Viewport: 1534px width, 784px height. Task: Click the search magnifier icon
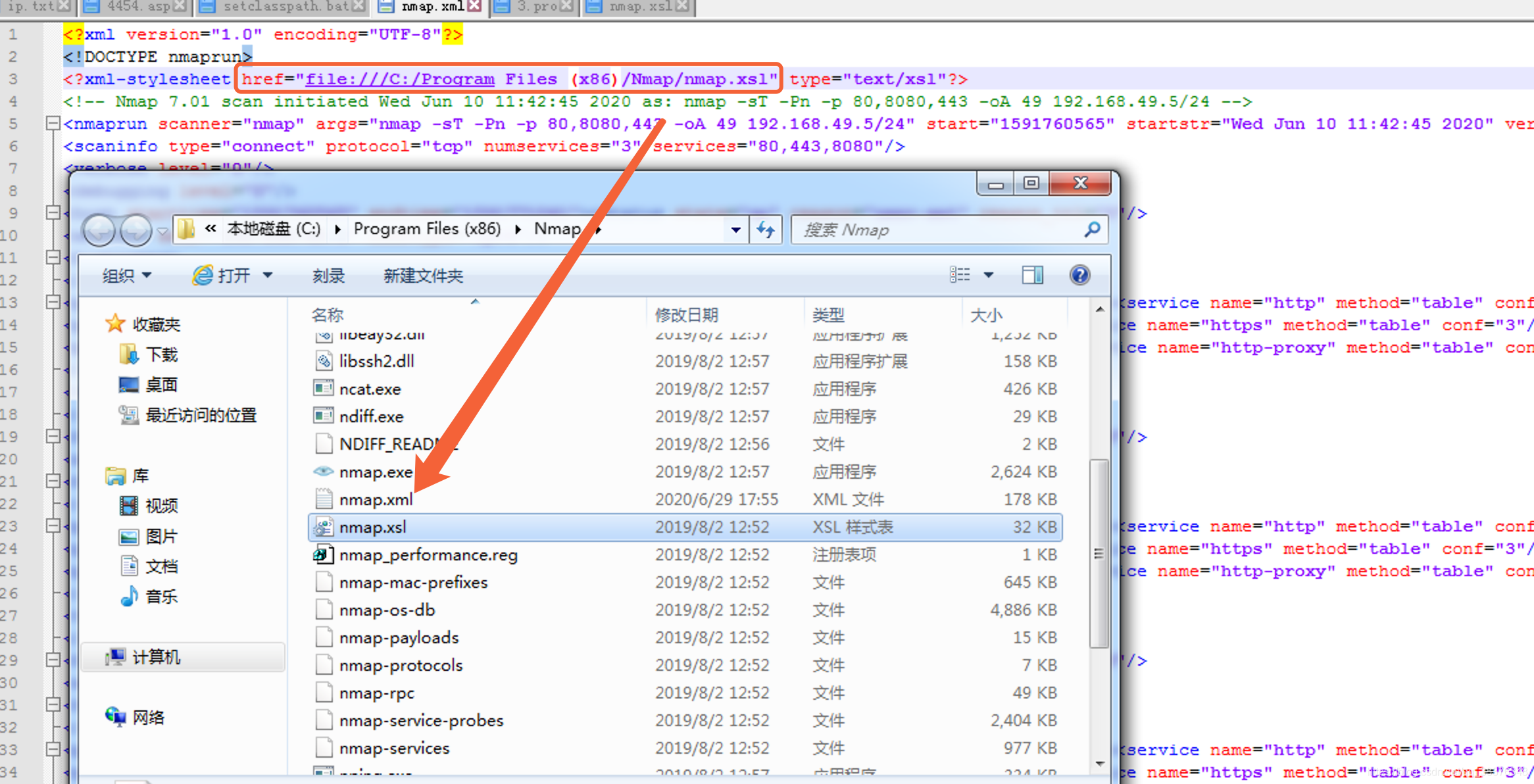[x=1091, y=230]
